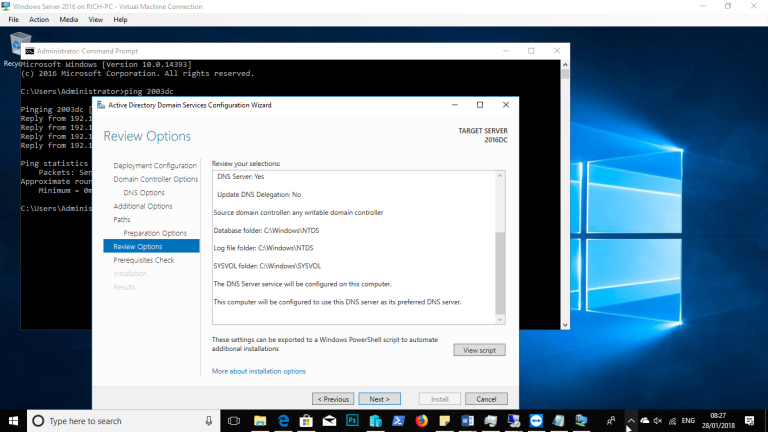Show hidden system tray icons
The width and height of the screenshot is (768, 432).
pos(631,421)
